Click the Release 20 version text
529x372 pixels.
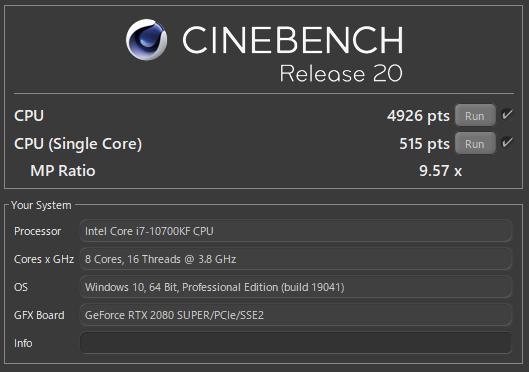pos(341,74)
